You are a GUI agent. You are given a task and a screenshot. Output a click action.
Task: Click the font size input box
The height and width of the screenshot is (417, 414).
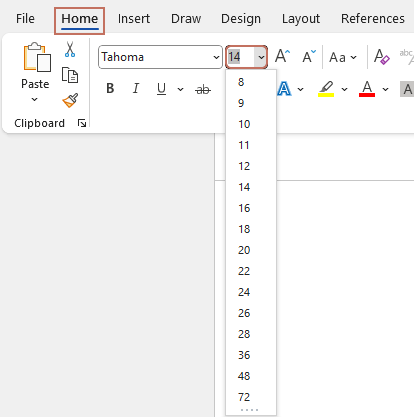(x=240, y=57)
